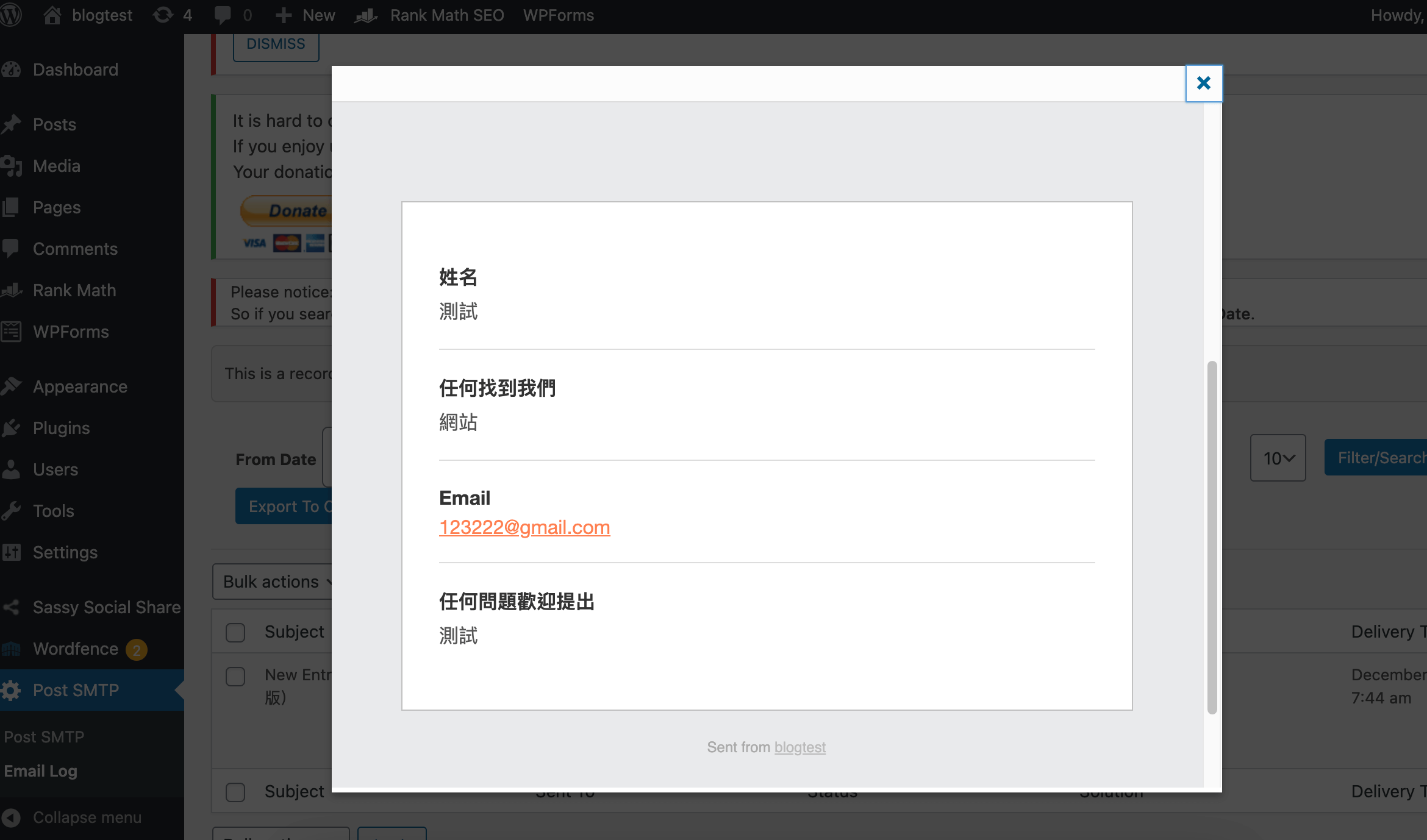Click the Wordfence shield icon
The height and width of the screenshot is (840, 1427).
(x=12, y=649)
